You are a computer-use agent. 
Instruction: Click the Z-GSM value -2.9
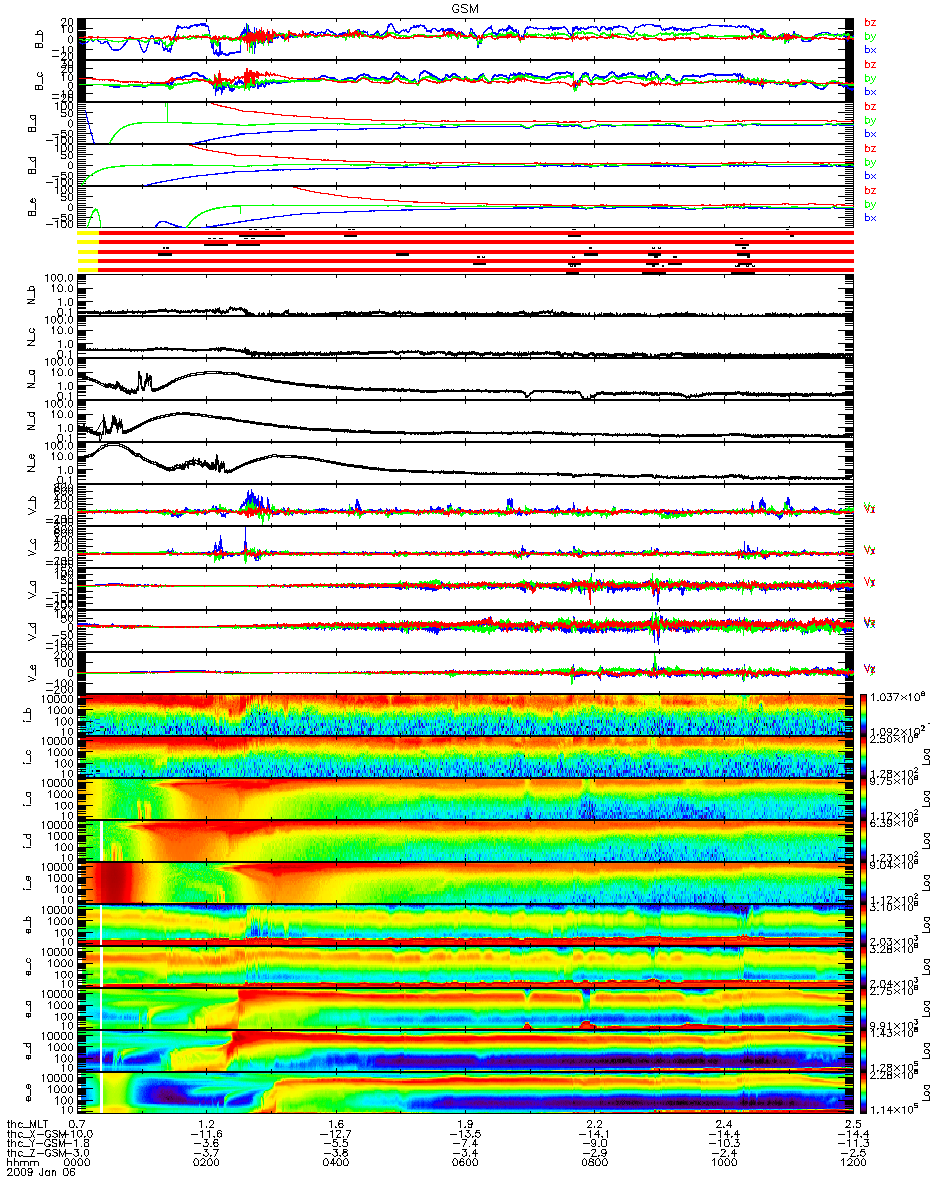595,1152
